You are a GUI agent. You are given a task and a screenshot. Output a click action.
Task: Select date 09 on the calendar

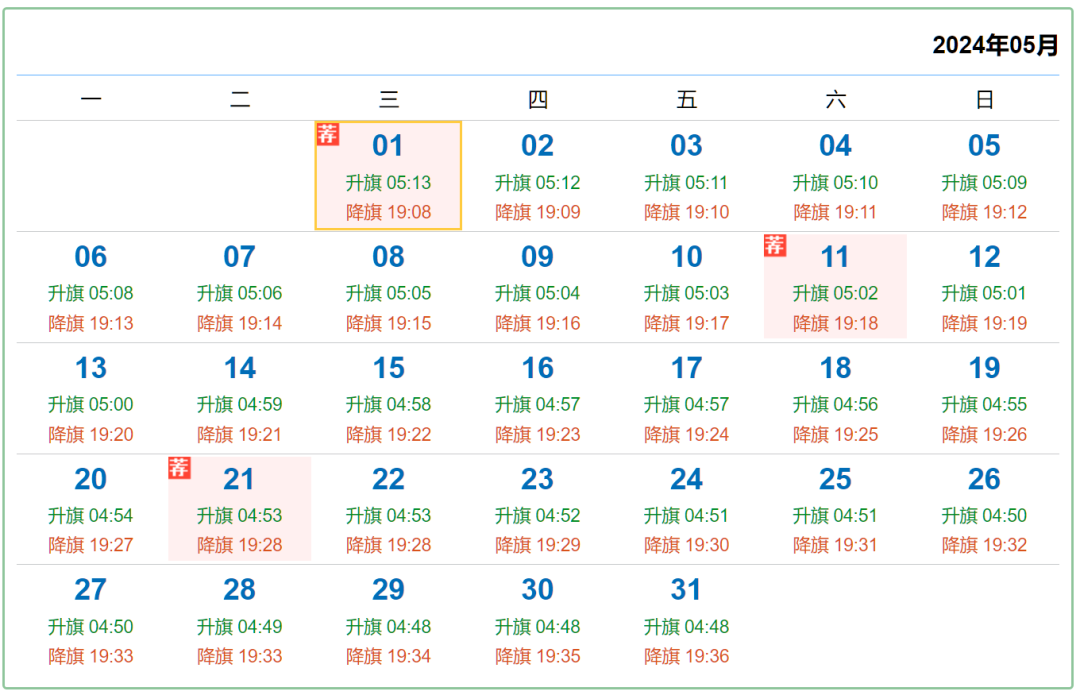pyautogui.click(x=537, y=257)
